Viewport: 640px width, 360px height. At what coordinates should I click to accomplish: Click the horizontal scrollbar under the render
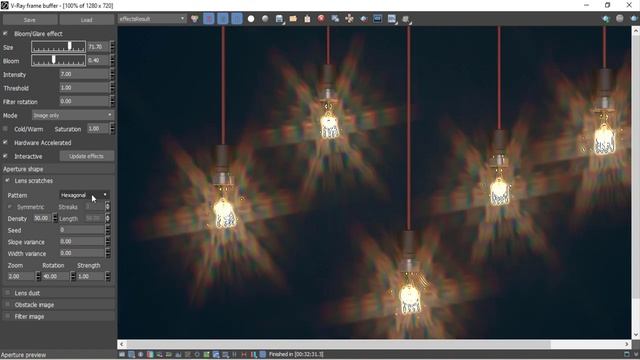pos(338,344)
